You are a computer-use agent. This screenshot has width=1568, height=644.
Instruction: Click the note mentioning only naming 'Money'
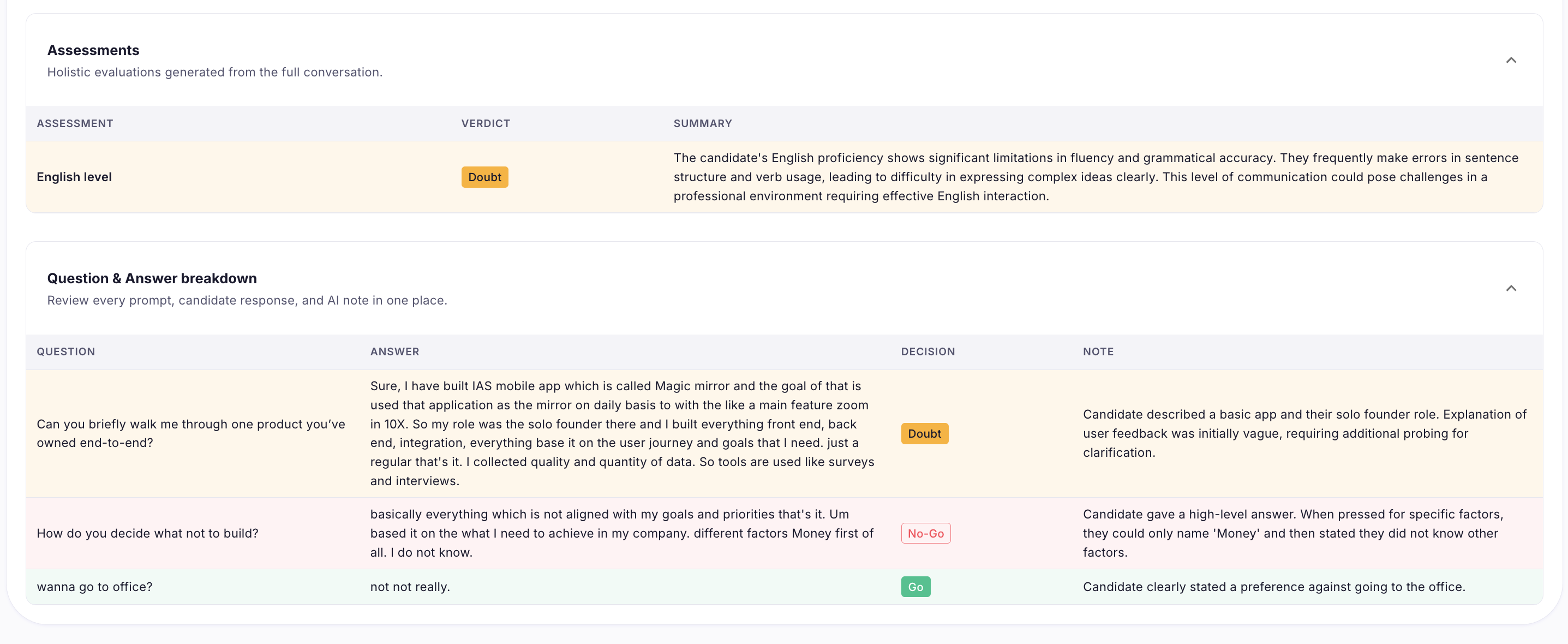coord(1293,533)
